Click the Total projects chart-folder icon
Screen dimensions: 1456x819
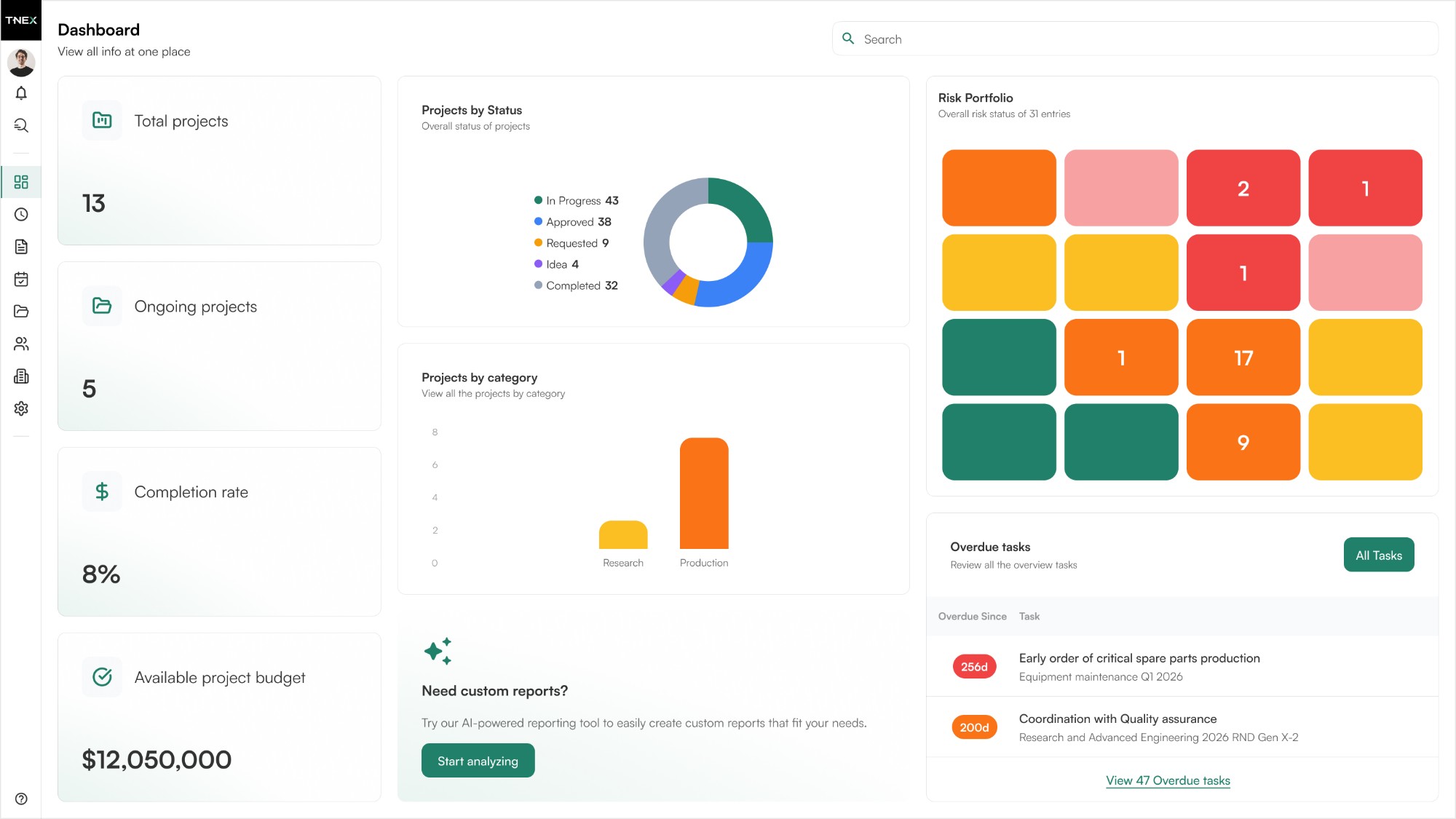pyautogui.click(x=102, y=120)
